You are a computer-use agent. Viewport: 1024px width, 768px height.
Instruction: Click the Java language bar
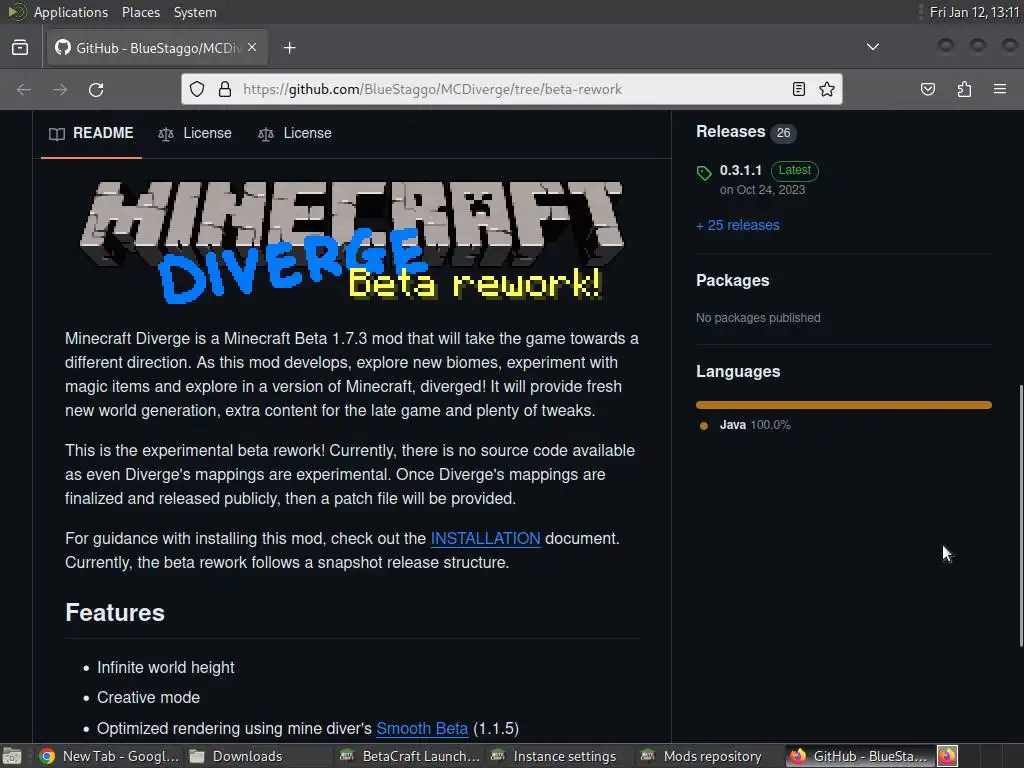[x=844, y=405]
